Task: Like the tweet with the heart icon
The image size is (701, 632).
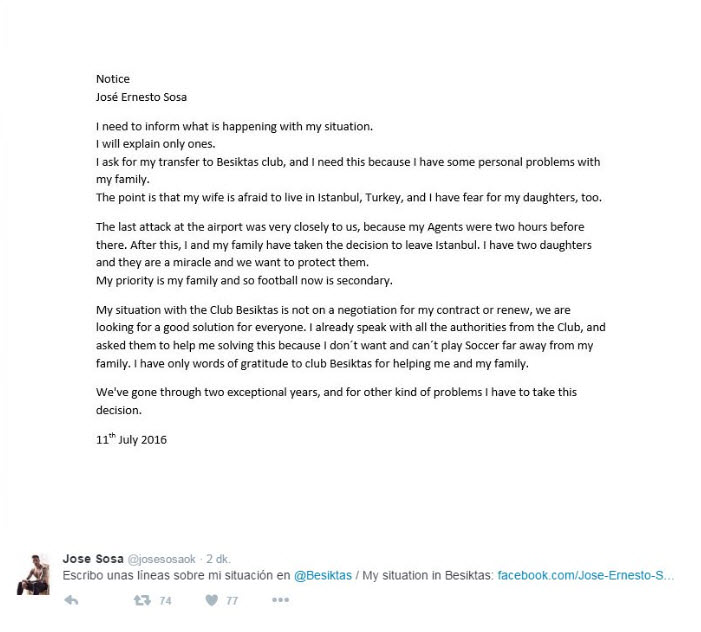Action: click(212, 600)
